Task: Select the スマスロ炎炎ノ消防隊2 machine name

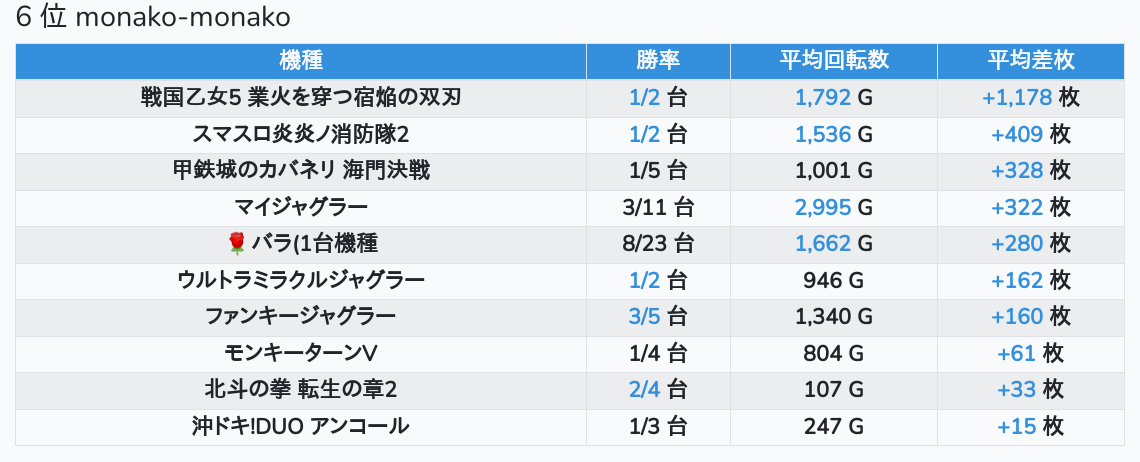Action: [301, 135]
